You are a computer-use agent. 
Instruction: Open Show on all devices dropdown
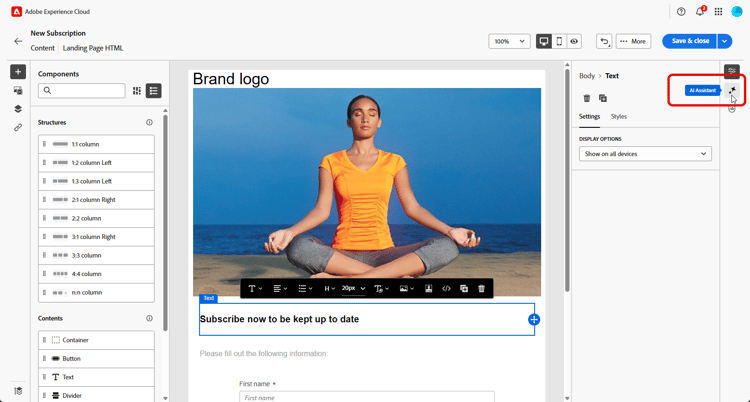click(x=645, y=154)
